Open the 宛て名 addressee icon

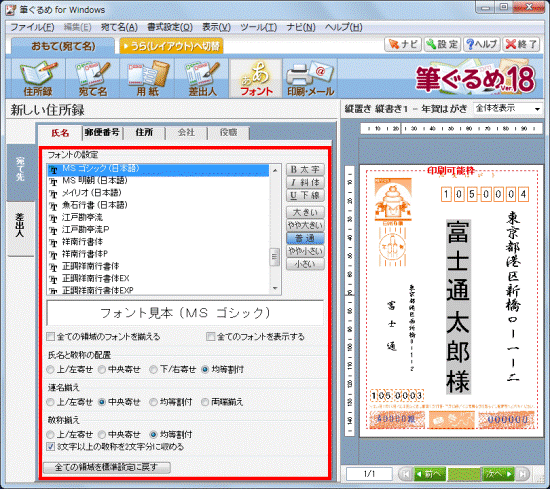coord(93,79)
